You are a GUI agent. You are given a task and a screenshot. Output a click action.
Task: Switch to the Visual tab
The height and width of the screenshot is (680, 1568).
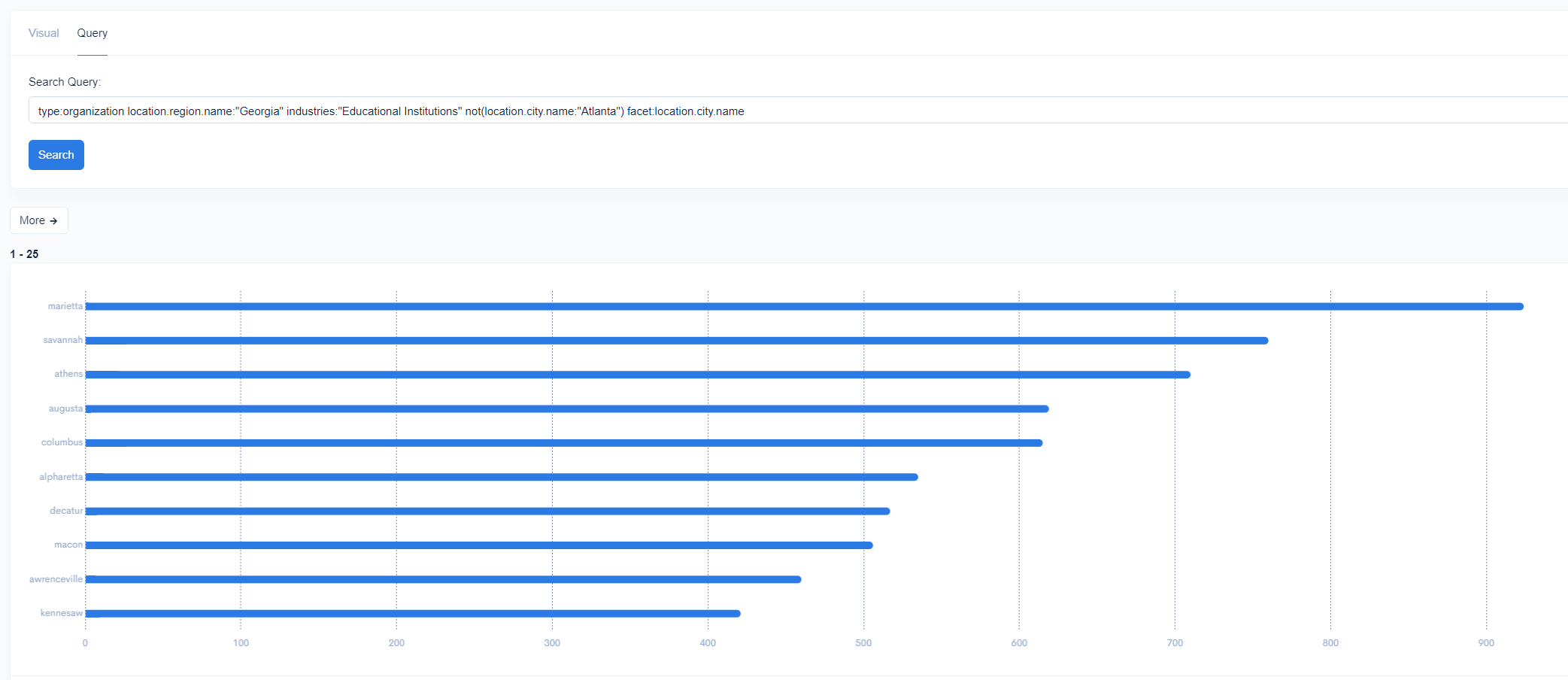(x=44, y=33)
